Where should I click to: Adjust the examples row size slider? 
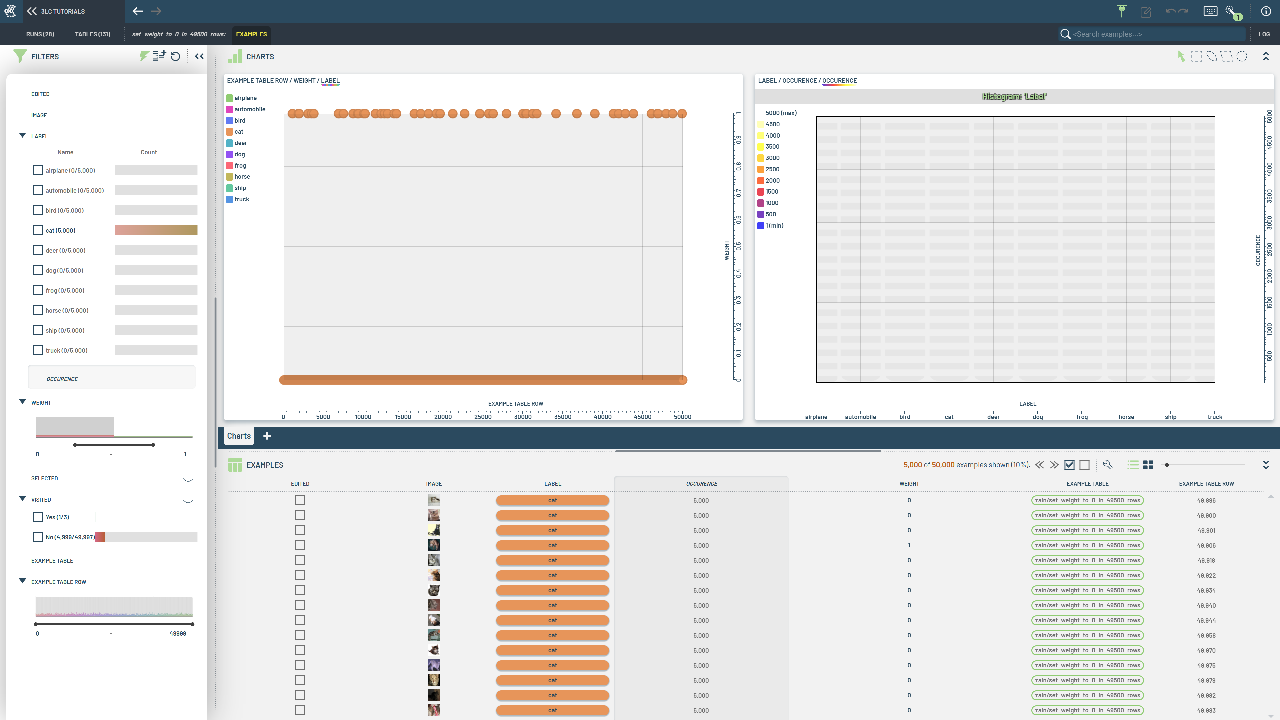click(1166, 465)
